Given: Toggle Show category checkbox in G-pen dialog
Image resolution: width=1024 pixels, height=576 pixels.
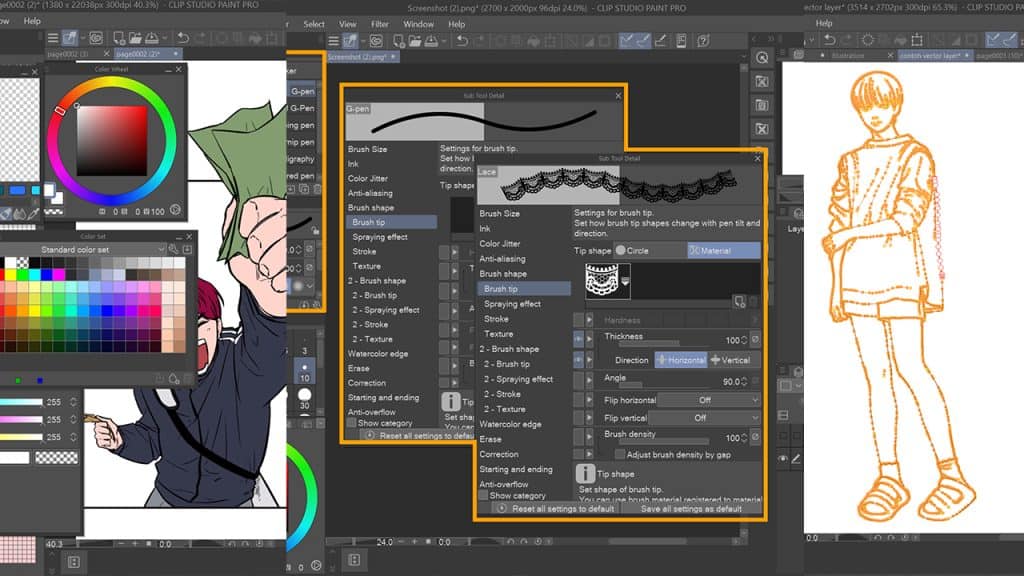Looking at the screenshot, I should [352, 423].
